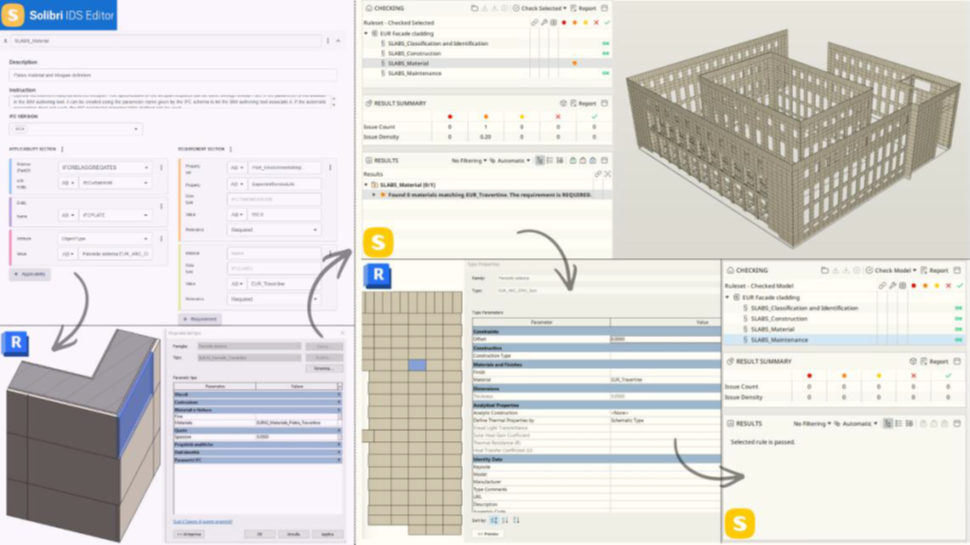Viewport: 970px width, 545px height.
Task: Click zoom-to-fit icon beside upper Results link icon
Action: (x=607, y=174)
